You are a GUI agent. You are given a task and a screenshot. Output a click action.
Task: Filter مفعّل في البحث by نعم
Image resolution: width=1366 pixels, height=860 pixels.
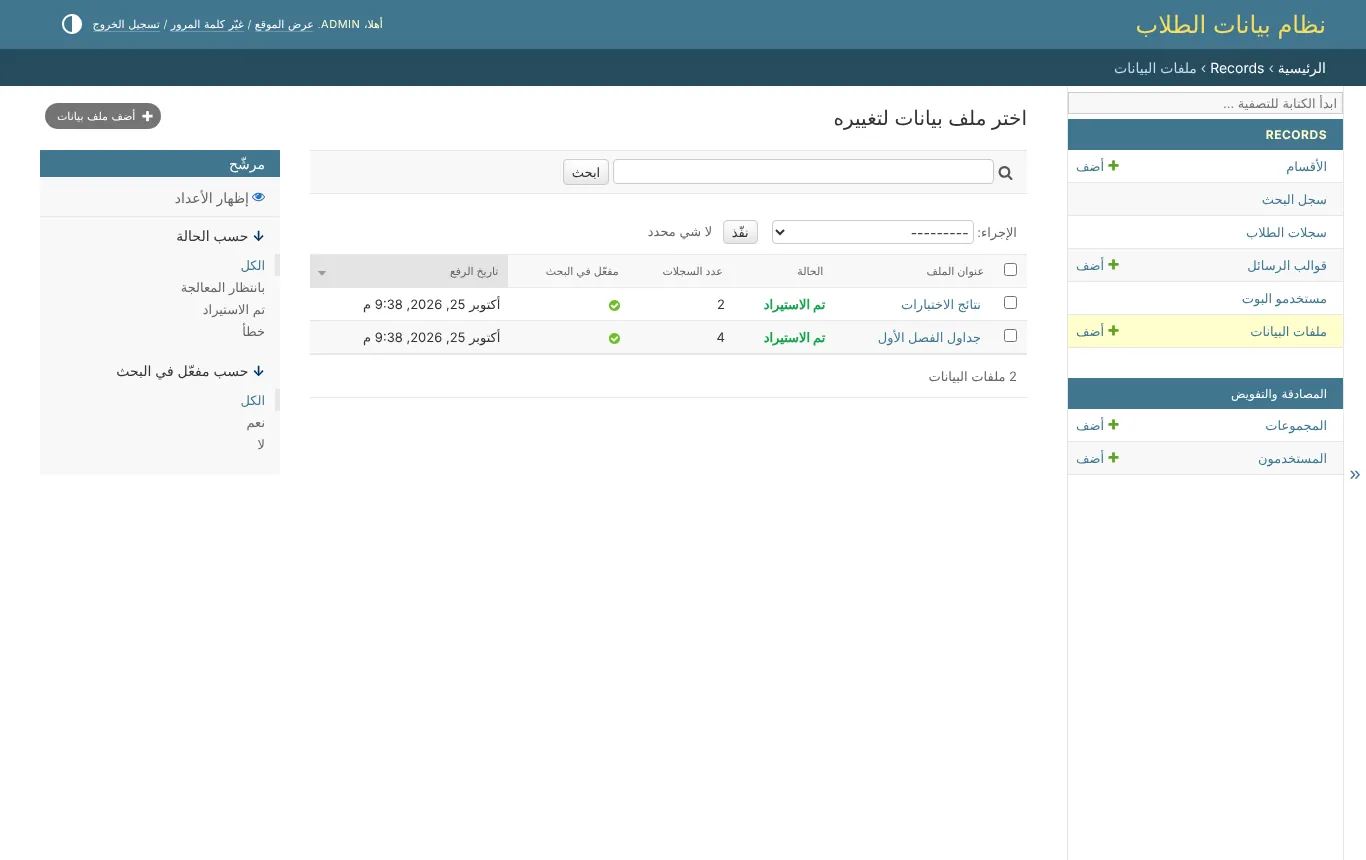pyautogui.click(x=256, y=422)
